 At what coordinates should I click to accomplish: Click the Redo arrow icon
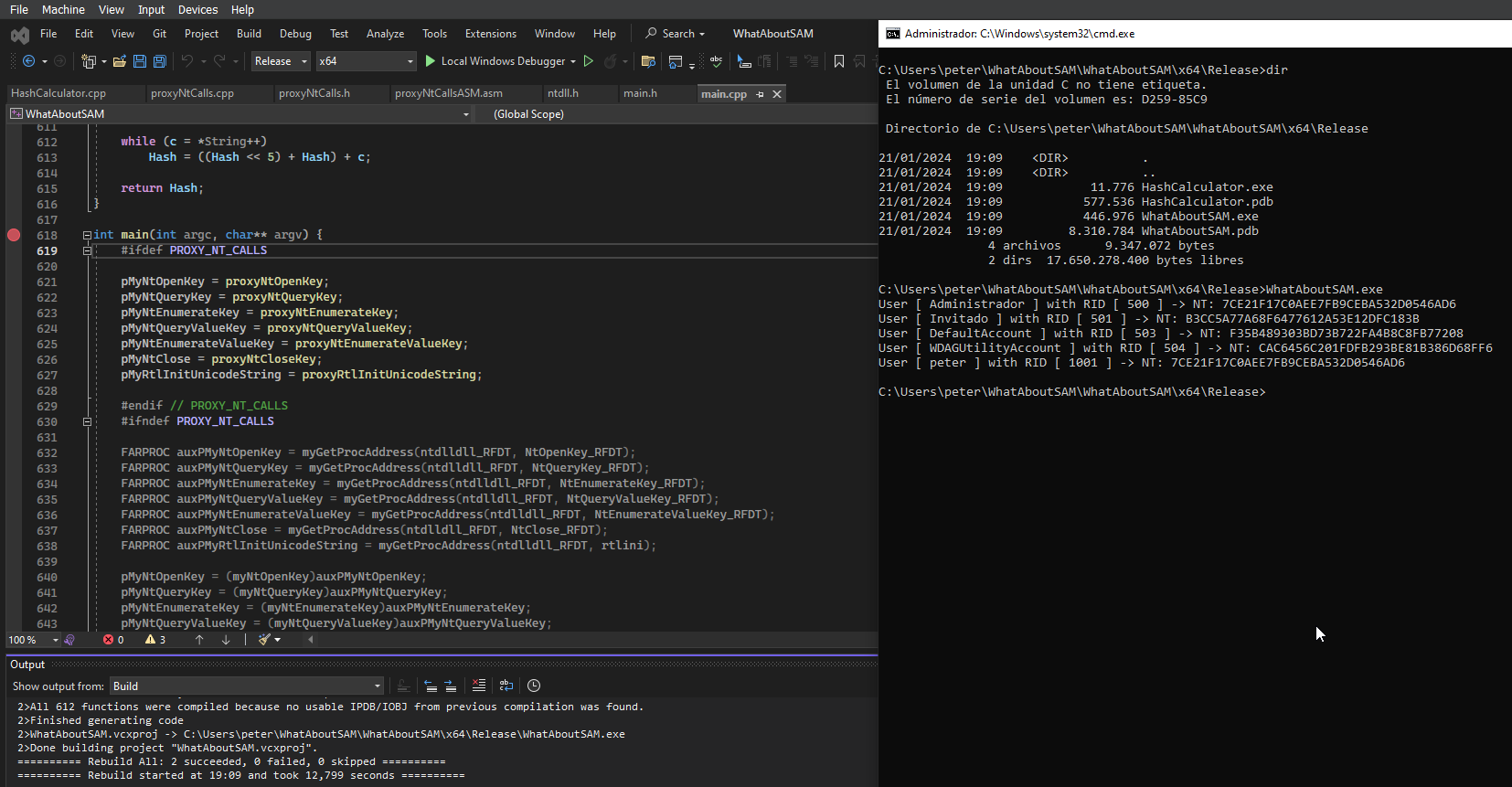219,61
